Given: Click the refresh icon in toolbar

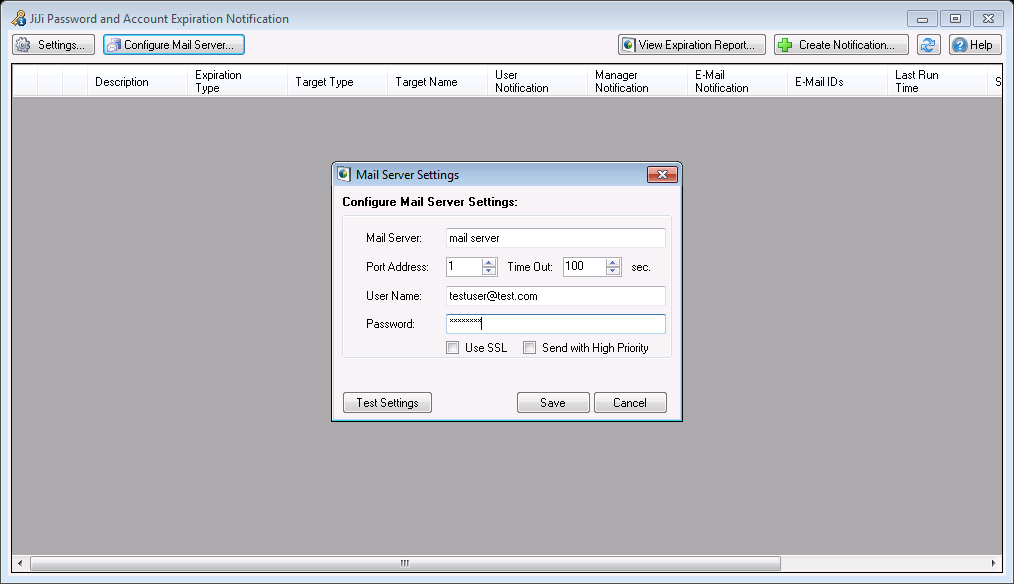Looking at the screenshot, I should [x=928, y=45].
